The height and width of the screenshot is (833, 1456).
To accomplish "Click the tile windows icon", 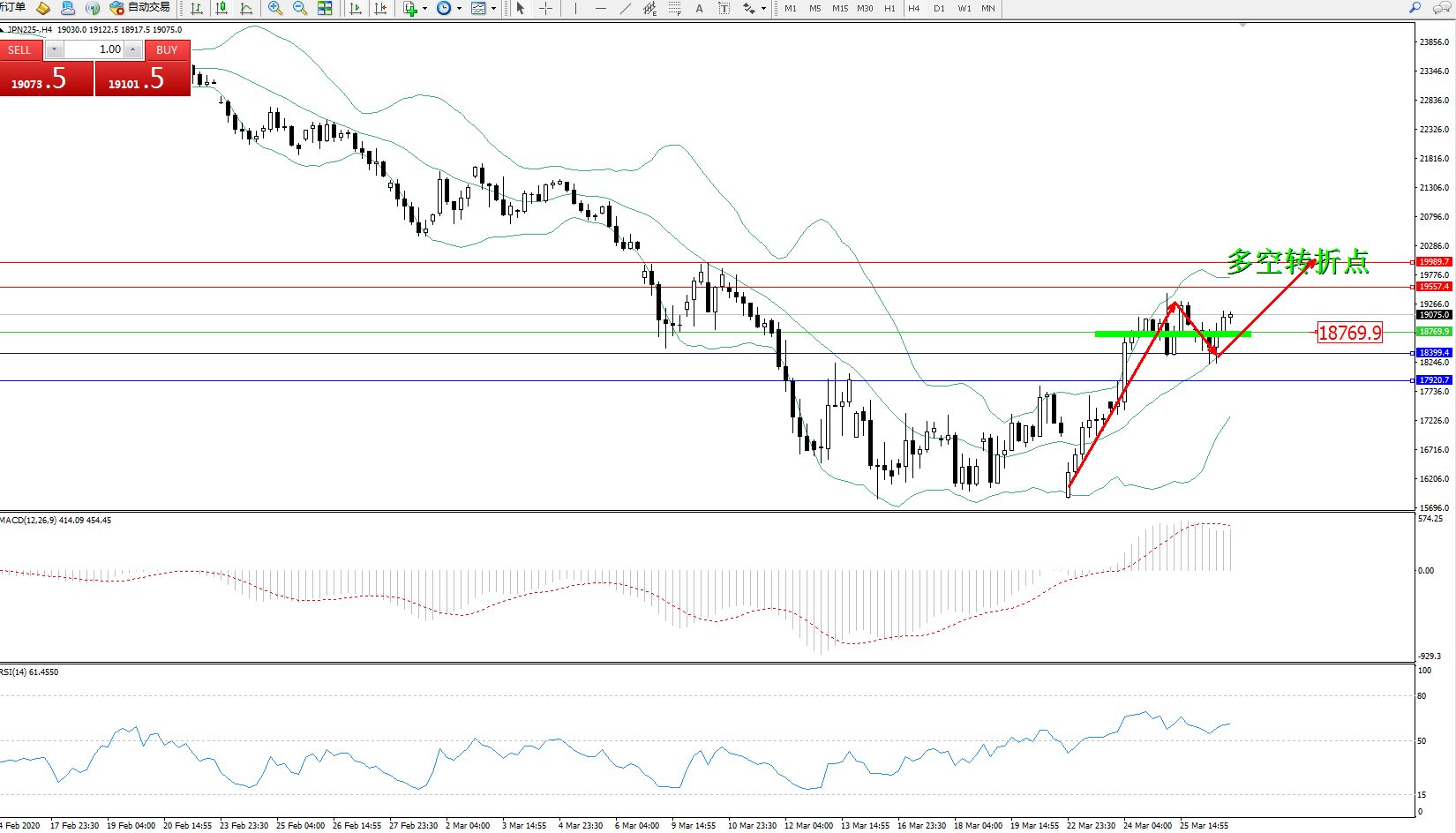I will [325, 9].
